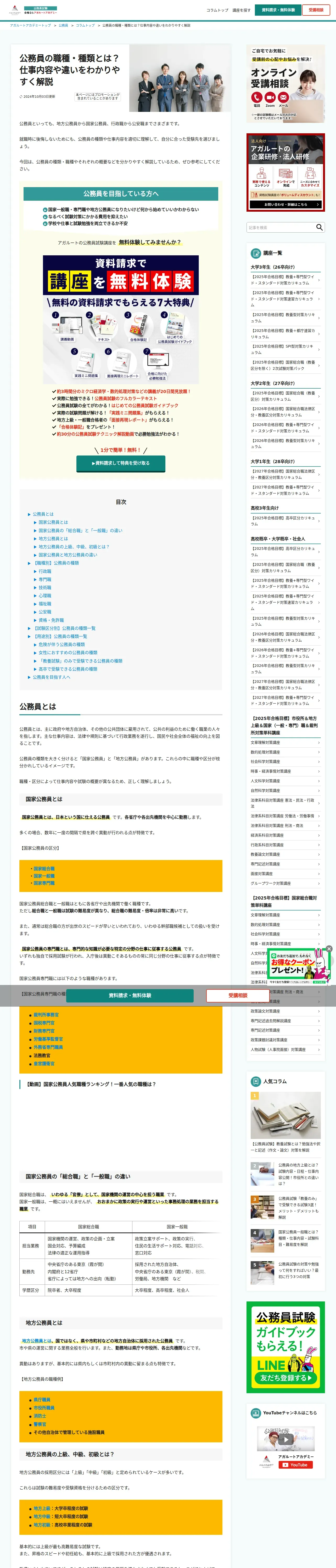Click header 資料請求・無料体験 green button

(278, 10)
